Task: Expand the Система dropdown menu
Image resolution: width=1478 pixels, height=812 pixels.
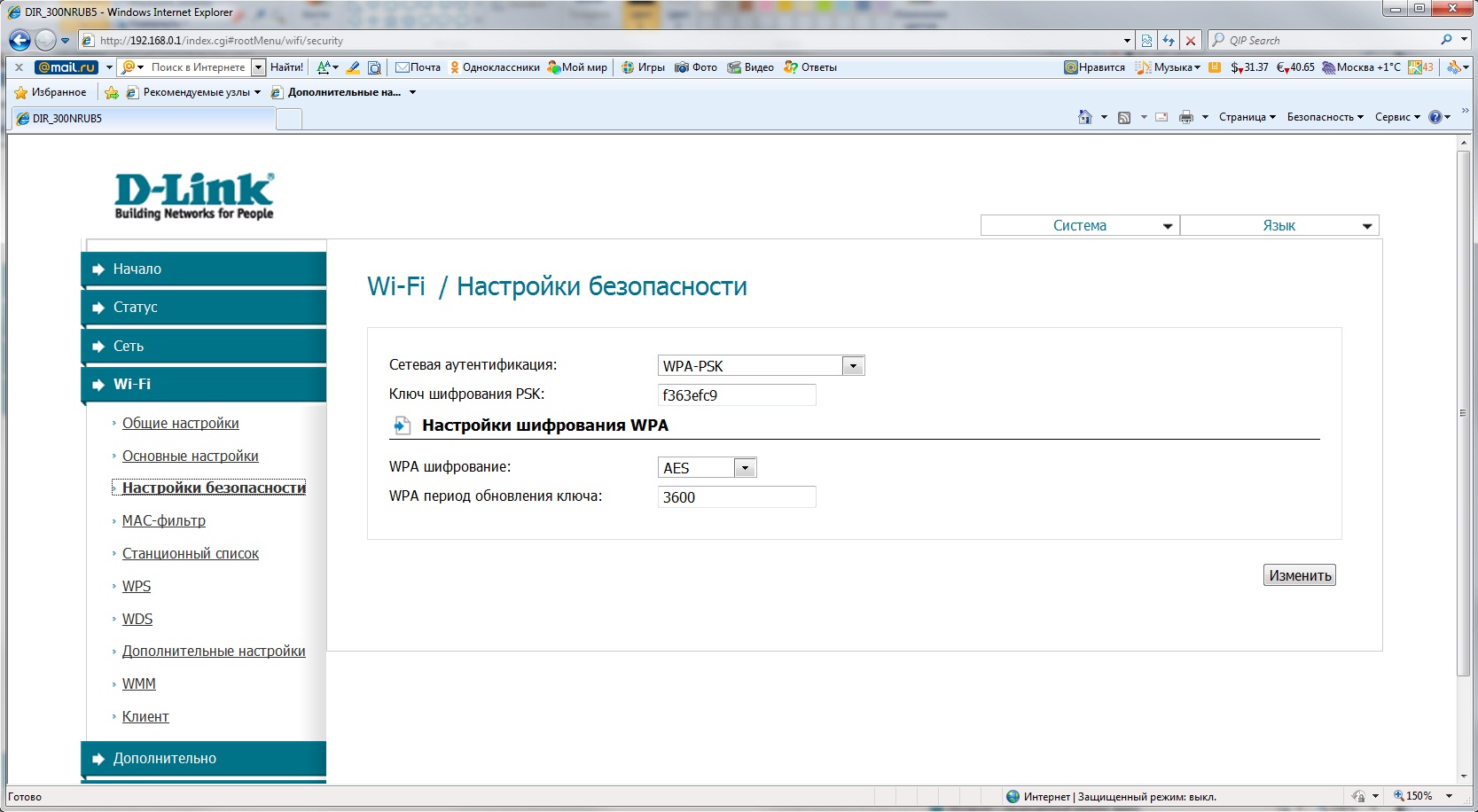Action: tap(1080, 226)
